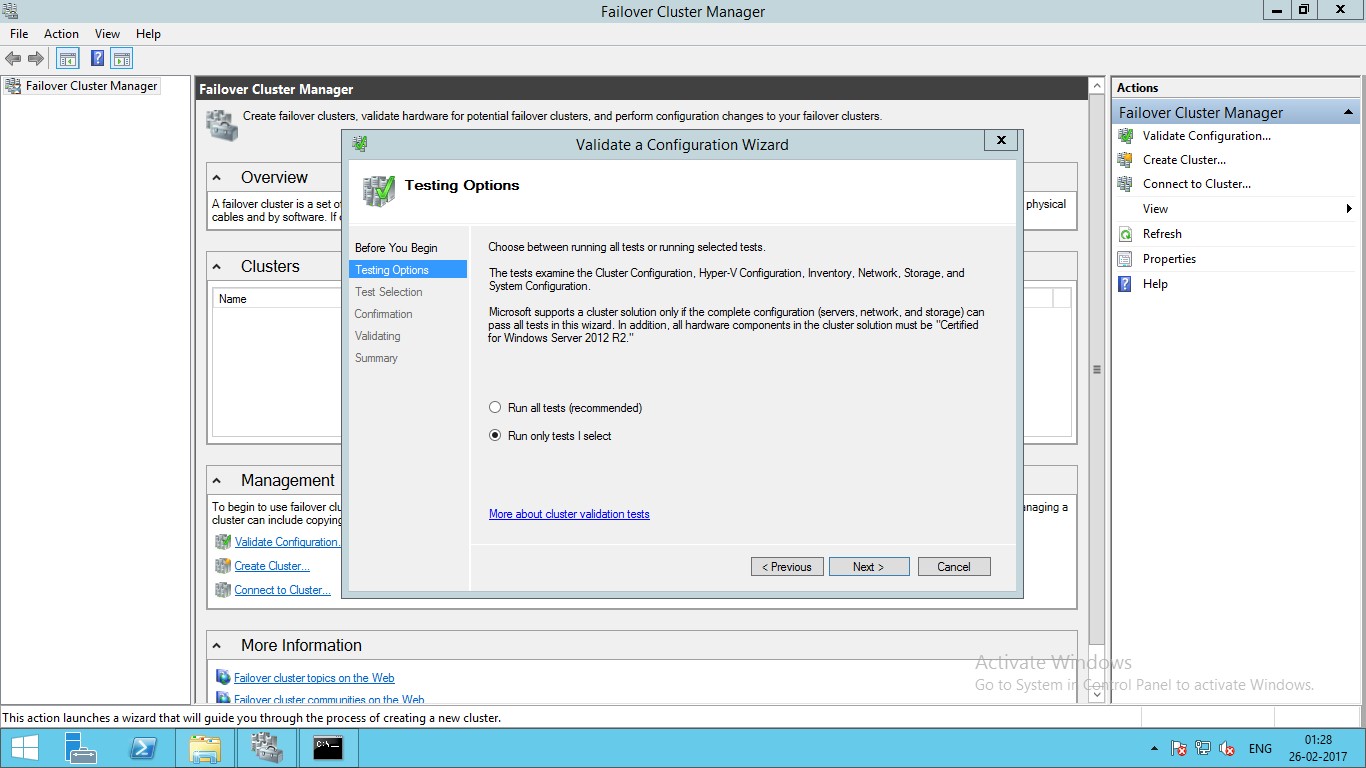Image resolution: width=1366 pixels, height=768 pixels.
Task: Show hidden icons in system tray
Action: (1155, 748)
